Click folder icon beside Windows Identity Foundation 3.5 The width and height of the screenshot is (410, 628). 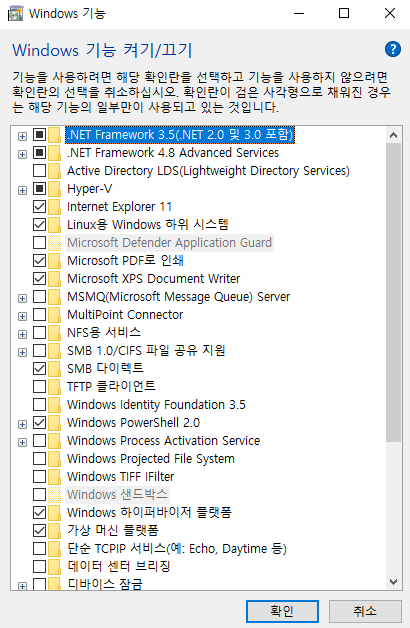pyautogui.click(x=54, y=405)
